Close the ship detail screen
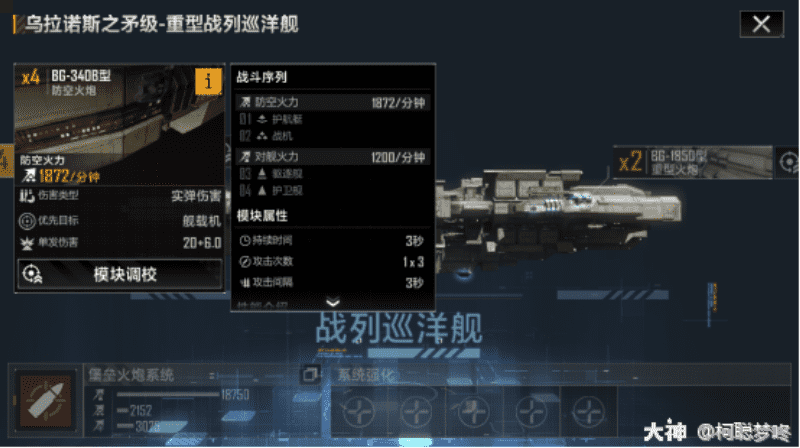The image size is (800, 448). [x=761, y=24]
